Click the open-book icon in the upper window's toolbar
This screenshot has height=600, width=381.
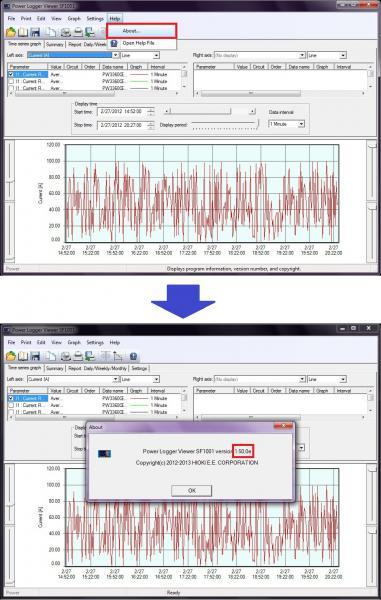[x=23, y=32]
